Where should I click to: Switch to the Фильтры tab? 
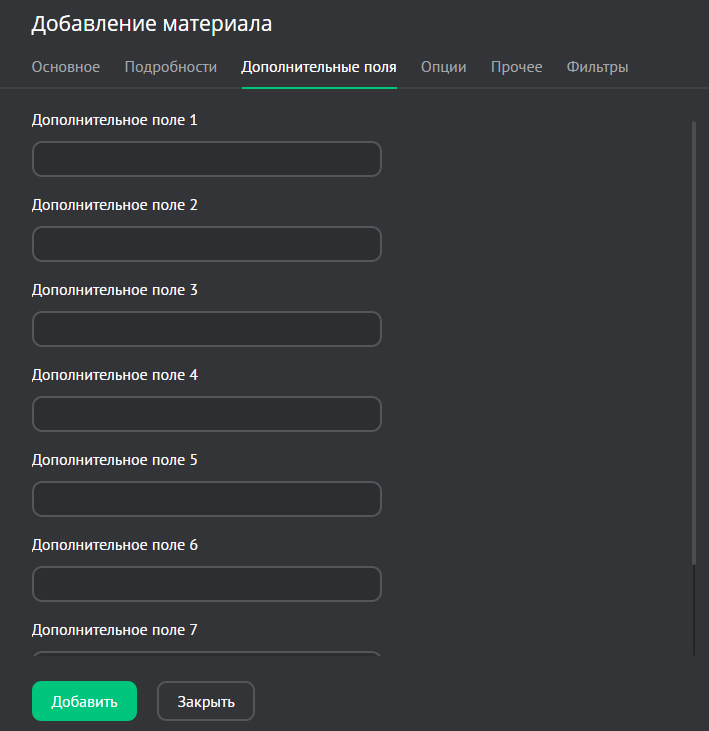[x=597, y=67]
